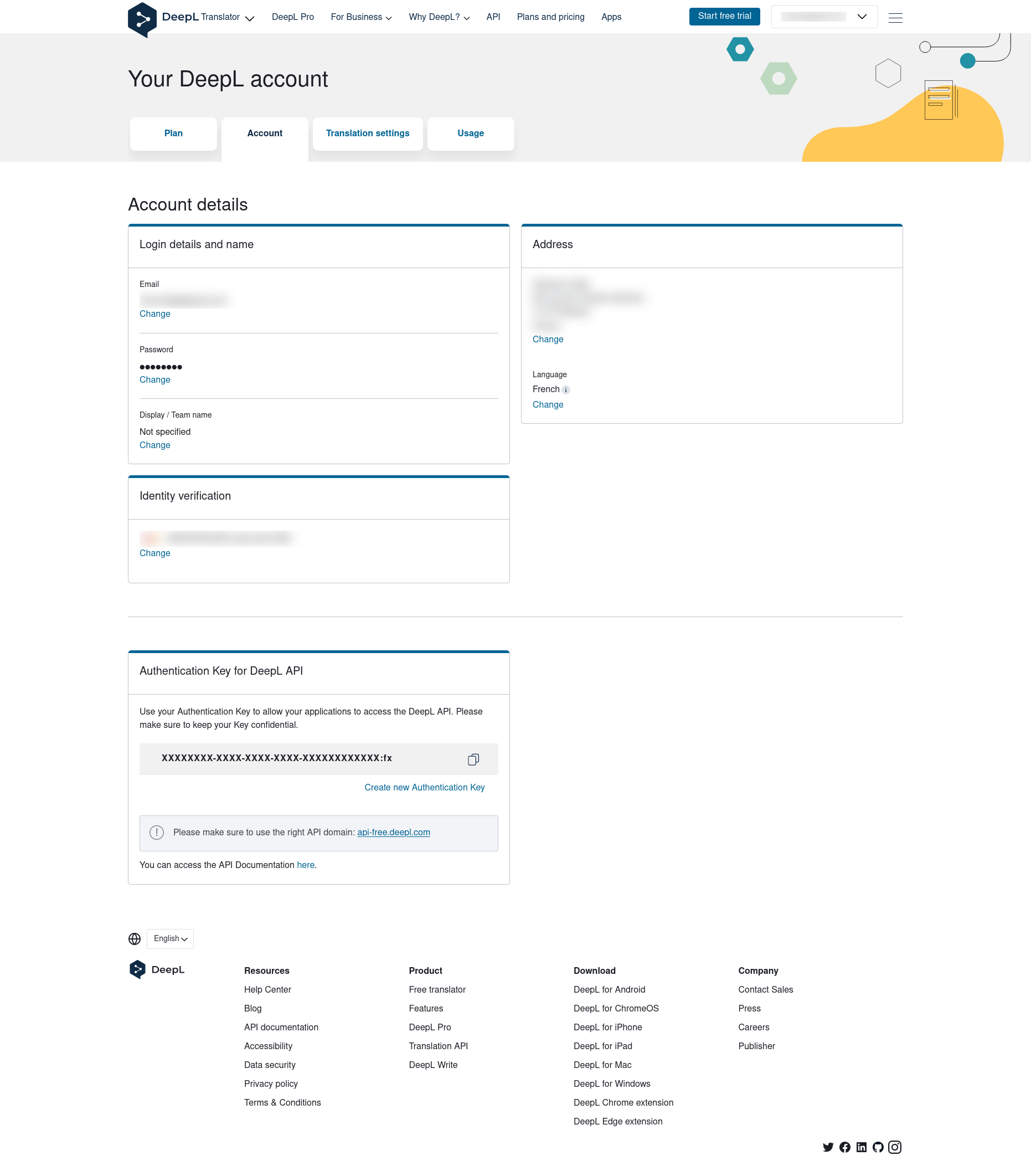This screenshot has width=1031, height=1176.
Task: Switch to the Usage tab
Action: click(x=470, y=133)
